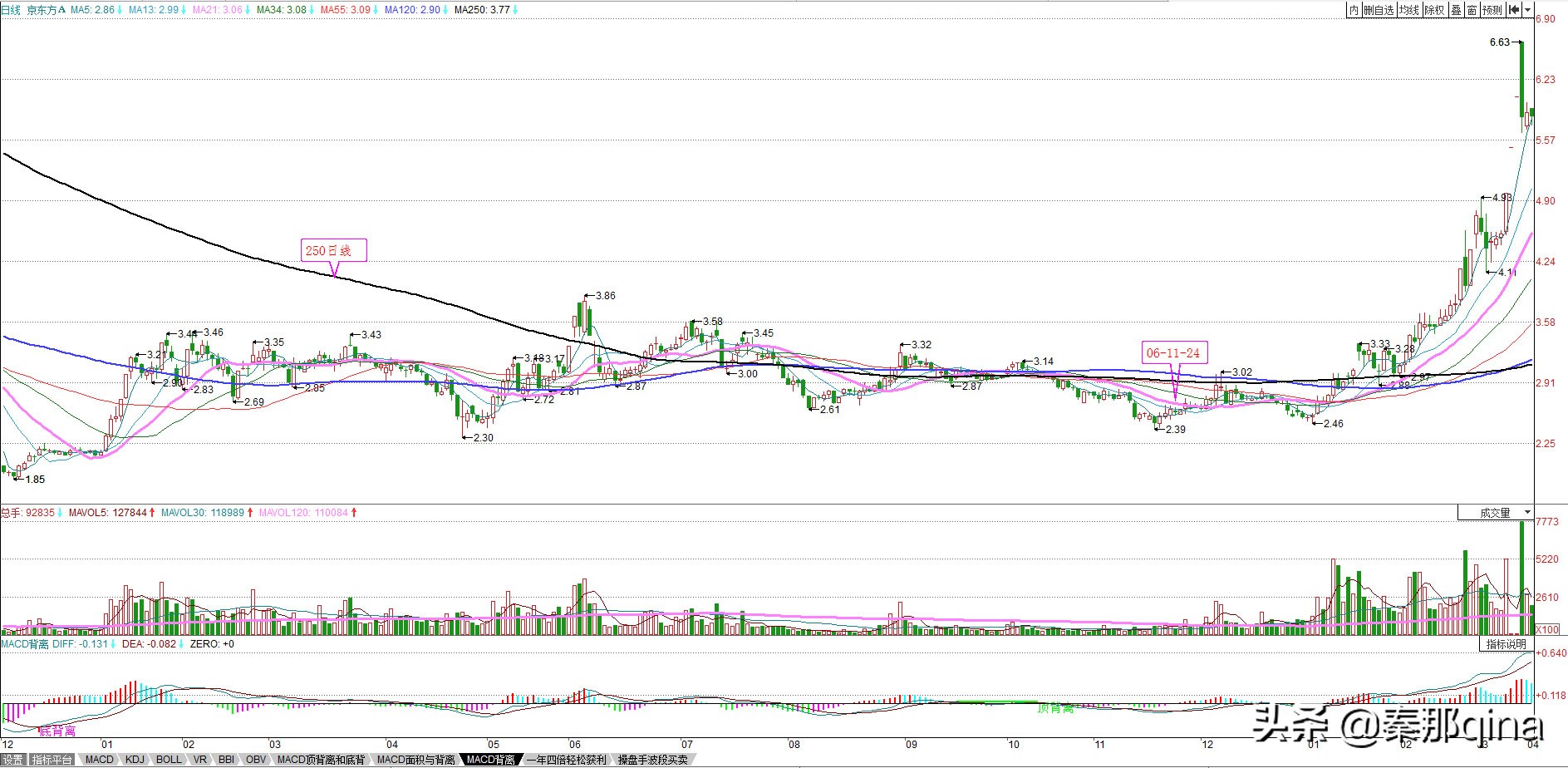Viewport: 1568px width, 768px height.
Task: Click the 内 toolbar button
Action: coord(1354,10)
